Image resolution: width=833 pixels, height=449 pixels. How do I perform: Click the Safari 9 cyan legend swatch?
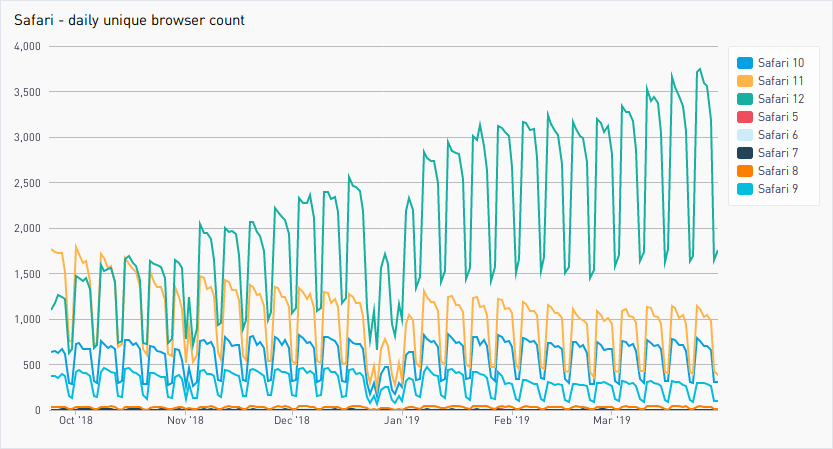[745, 189]
